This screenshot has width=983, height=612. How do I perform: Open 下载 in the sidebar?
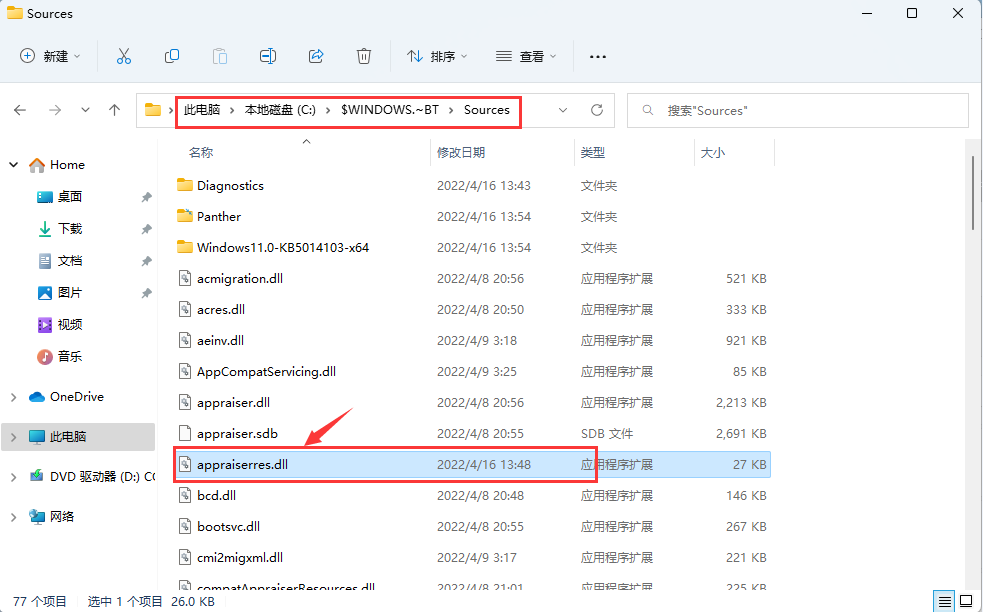[59, 229]
